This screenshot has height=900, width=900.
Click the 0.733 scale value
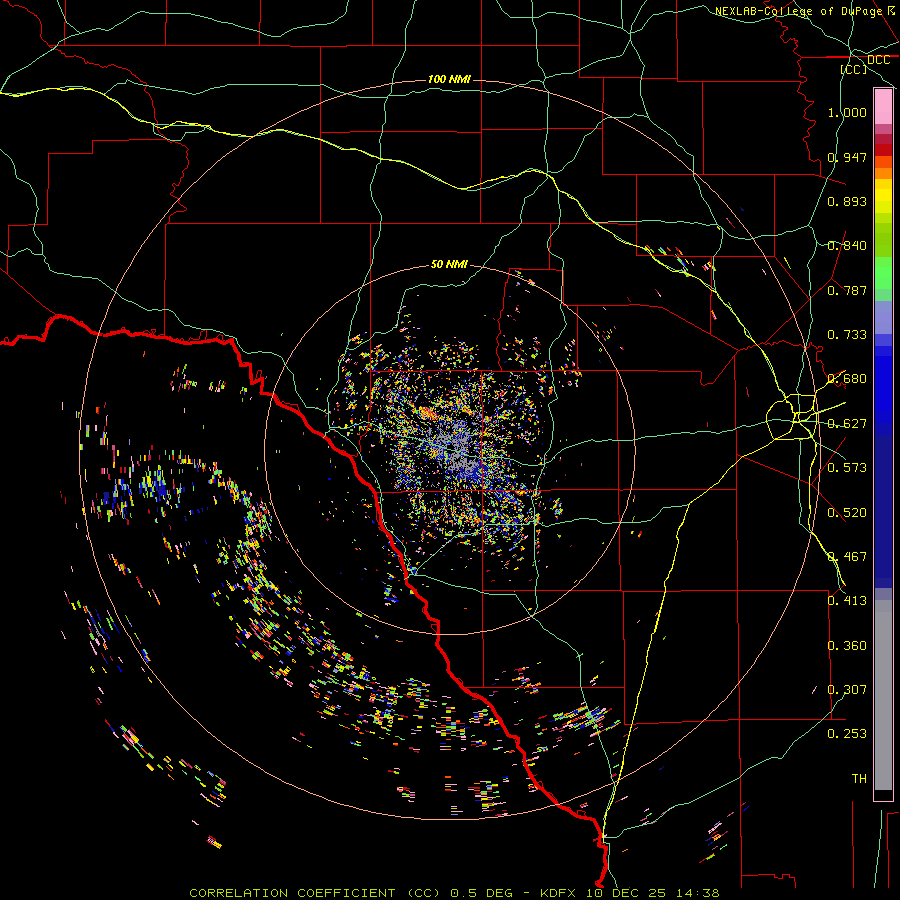pos(847,335)
